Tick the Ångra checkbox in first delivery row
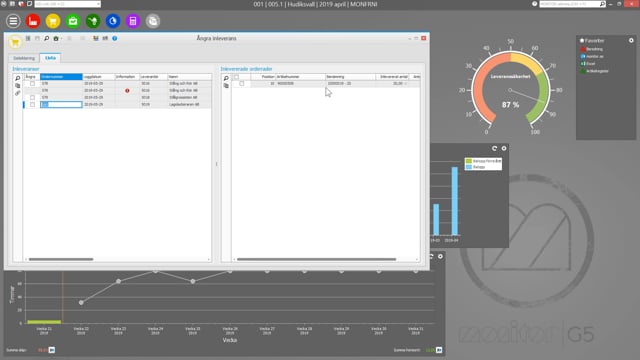640x360 pixels. click(33, 84)
